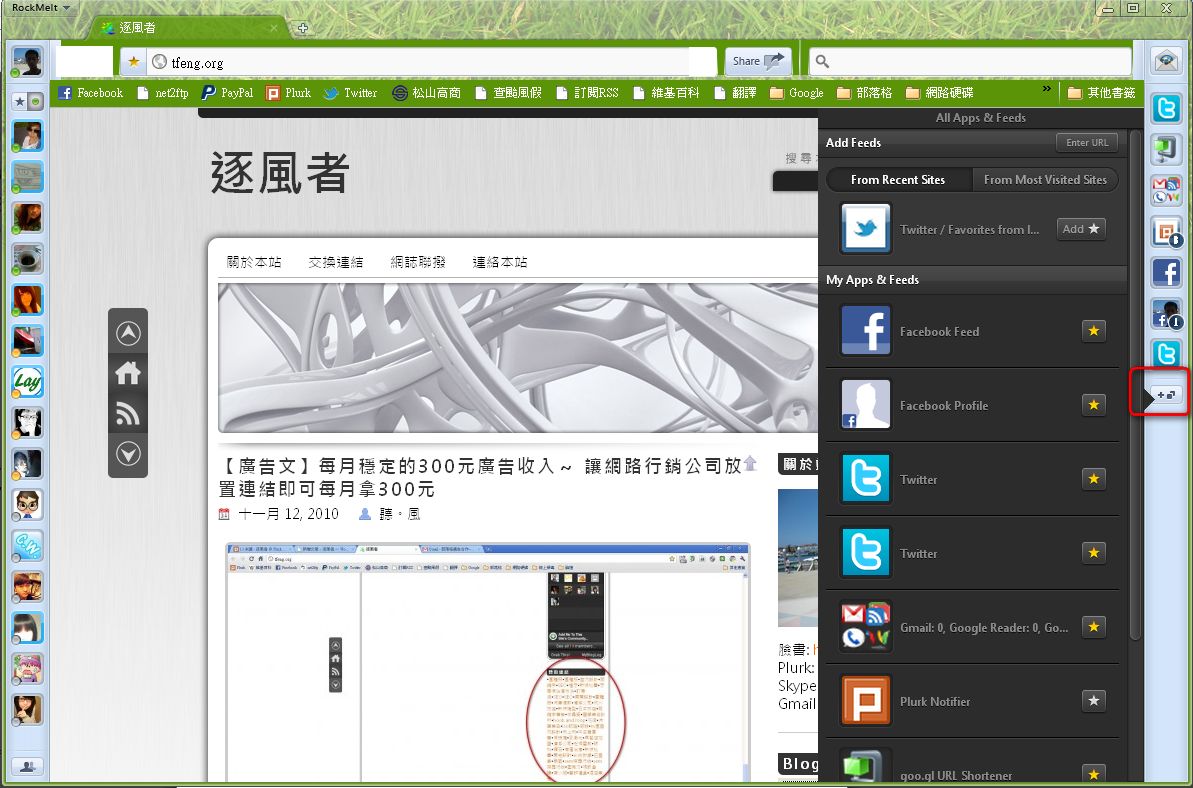The image size is (1193, 788).
Task: Toggle the online friends green dot filter
Action: 35,101
